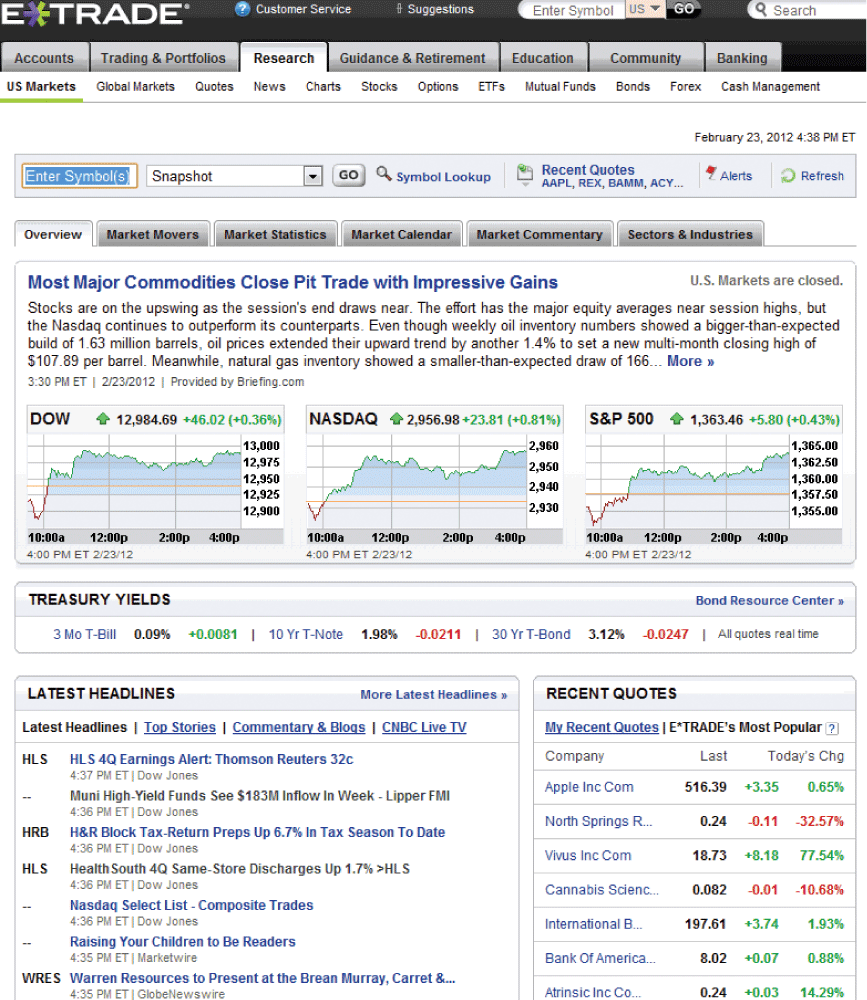867x1000 pixels.
Task: Click the Alerts flag icon
Action: (x=711, y=172)
